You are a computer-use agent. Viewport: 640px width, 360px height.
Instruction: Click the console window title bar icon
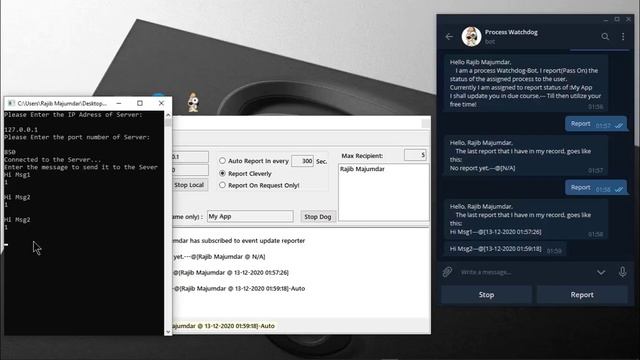pyautogui.click(x=11, y=103)
